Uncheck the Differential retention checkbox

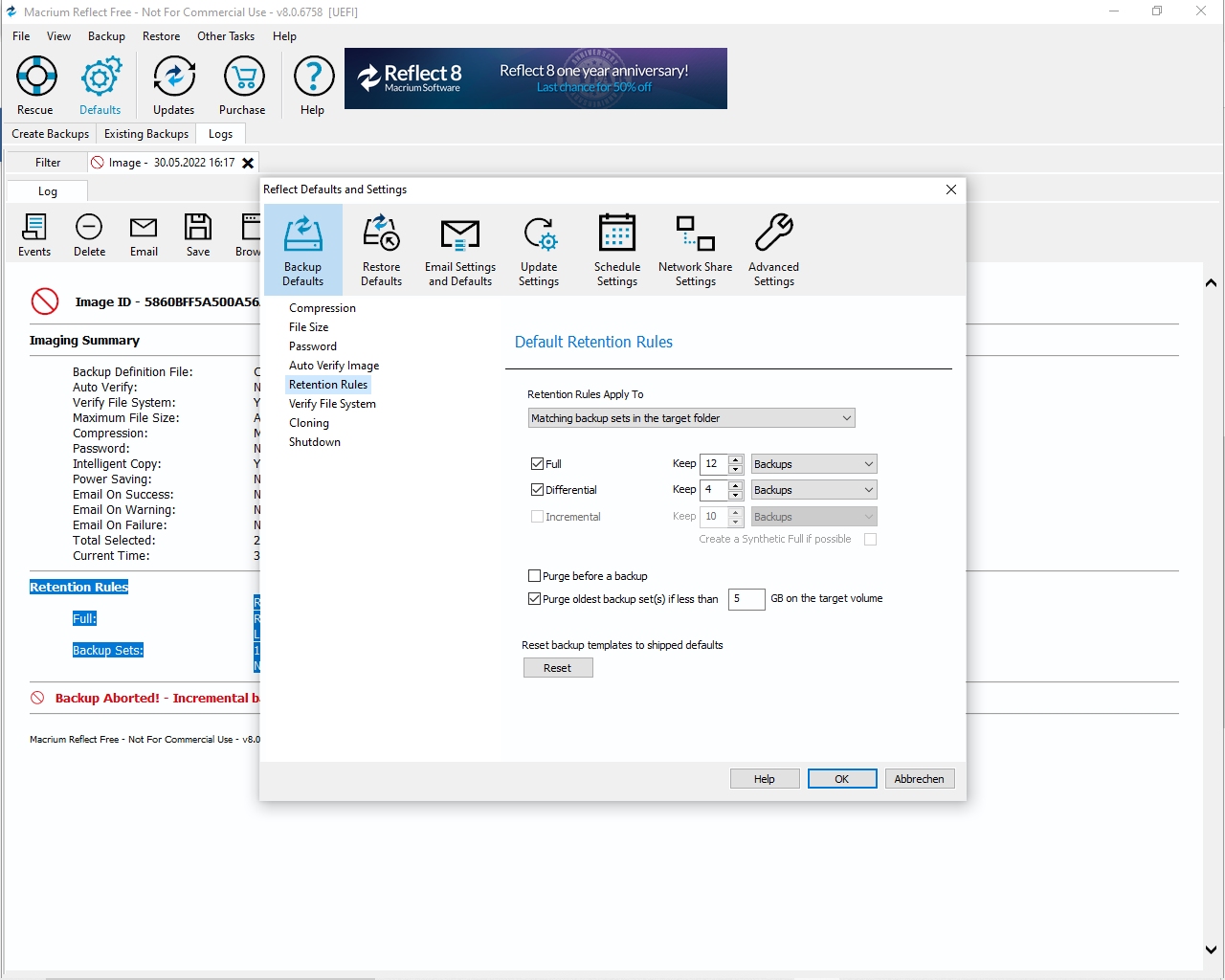(537, 490)
